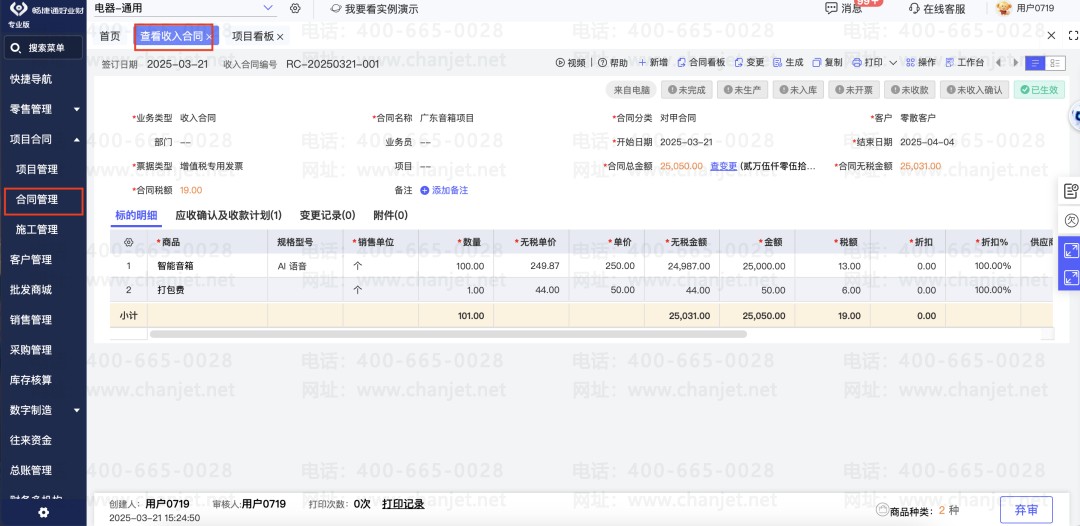Close the 查看收入合同 tab
1080x526 pixels.
[209, 37]
